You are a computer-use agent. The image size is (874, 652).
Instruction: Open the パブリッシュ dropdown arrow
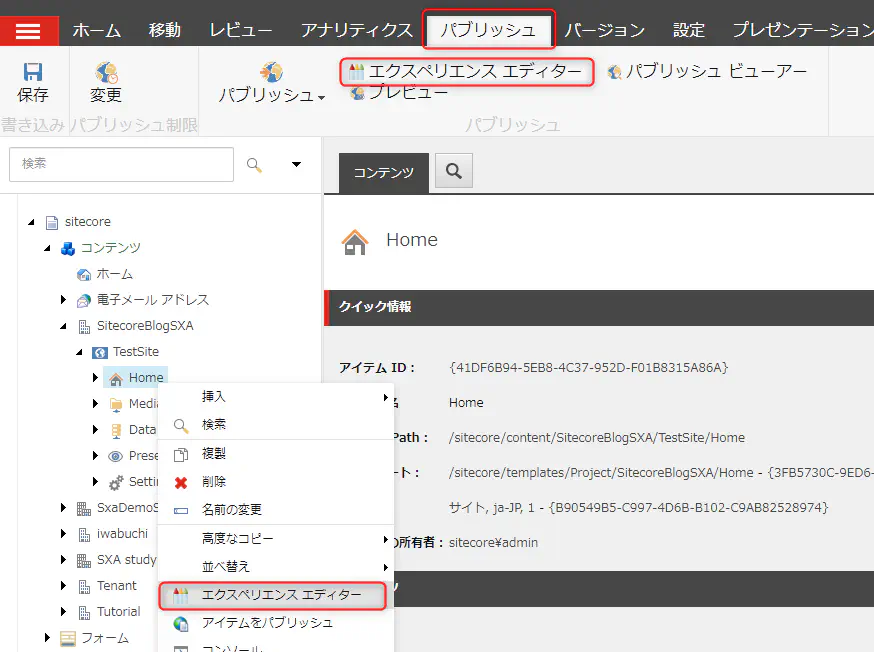(x=322, y=98)
